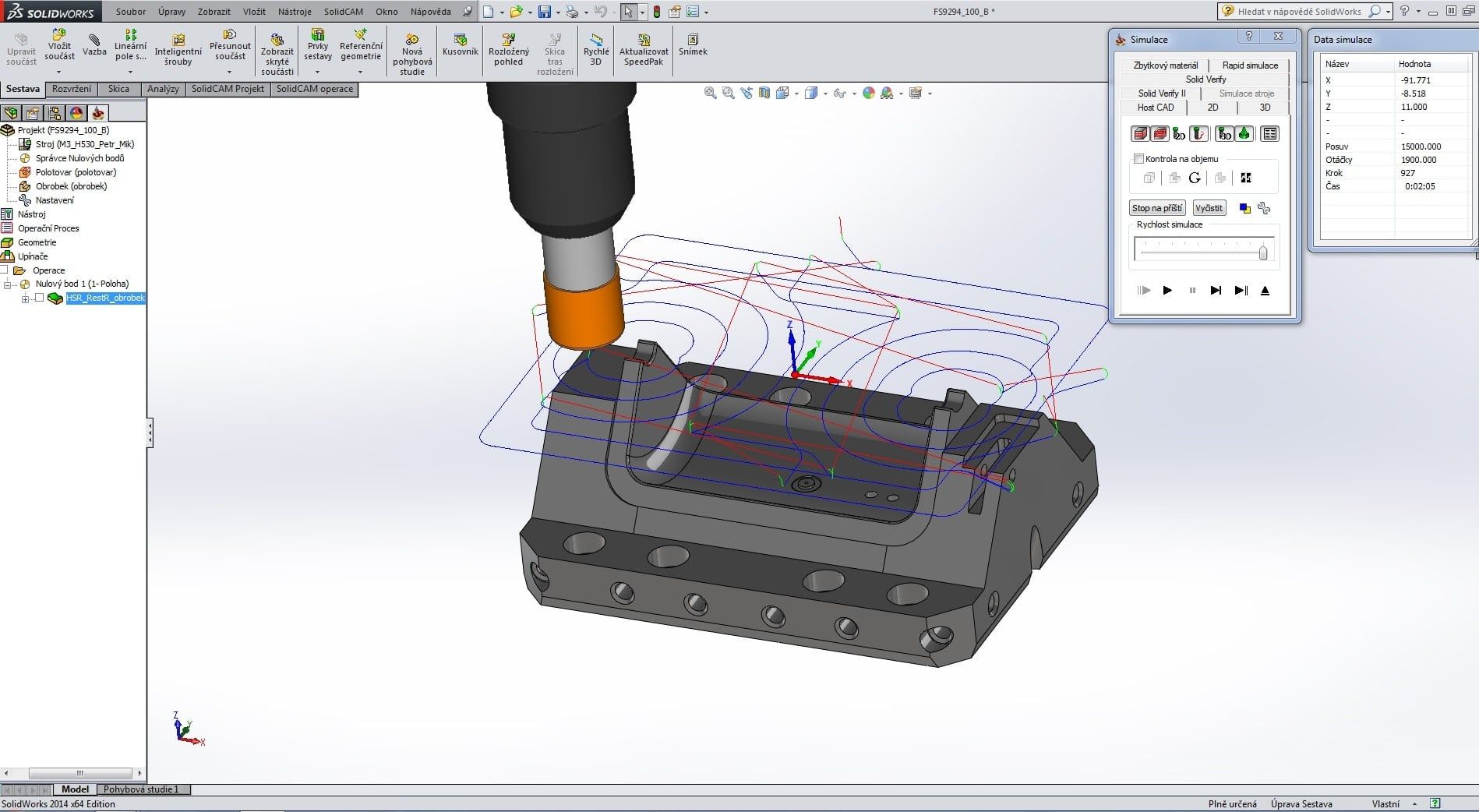Open the Vložit součást dropdown arrow
1479x812 pixels.
click(x=59, y=72)
